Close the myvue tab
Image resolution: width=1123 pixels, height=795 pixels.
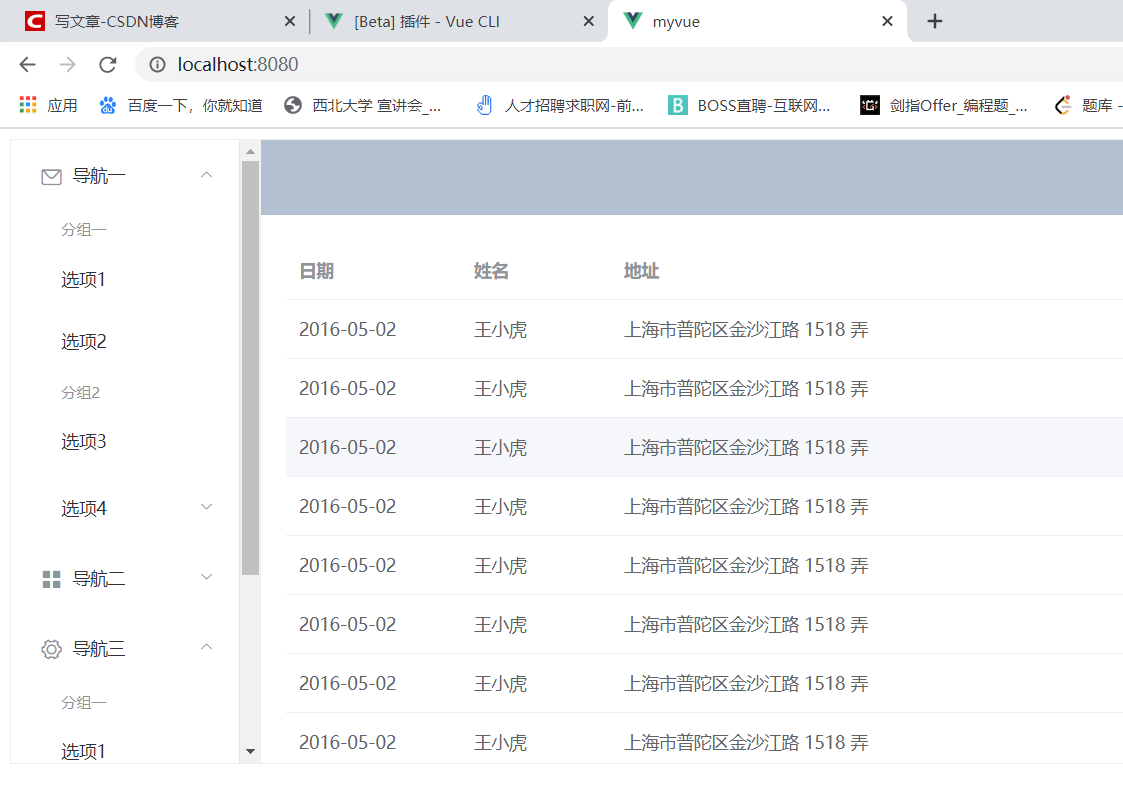887,21
